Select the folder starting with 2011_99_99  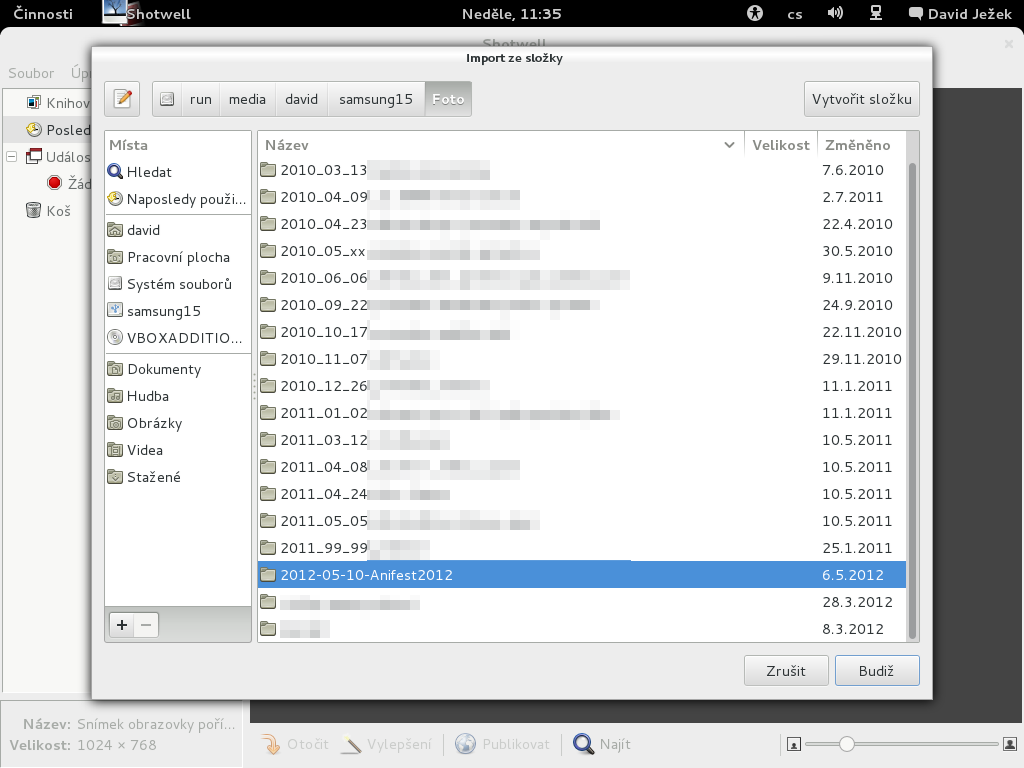(582, 548)
